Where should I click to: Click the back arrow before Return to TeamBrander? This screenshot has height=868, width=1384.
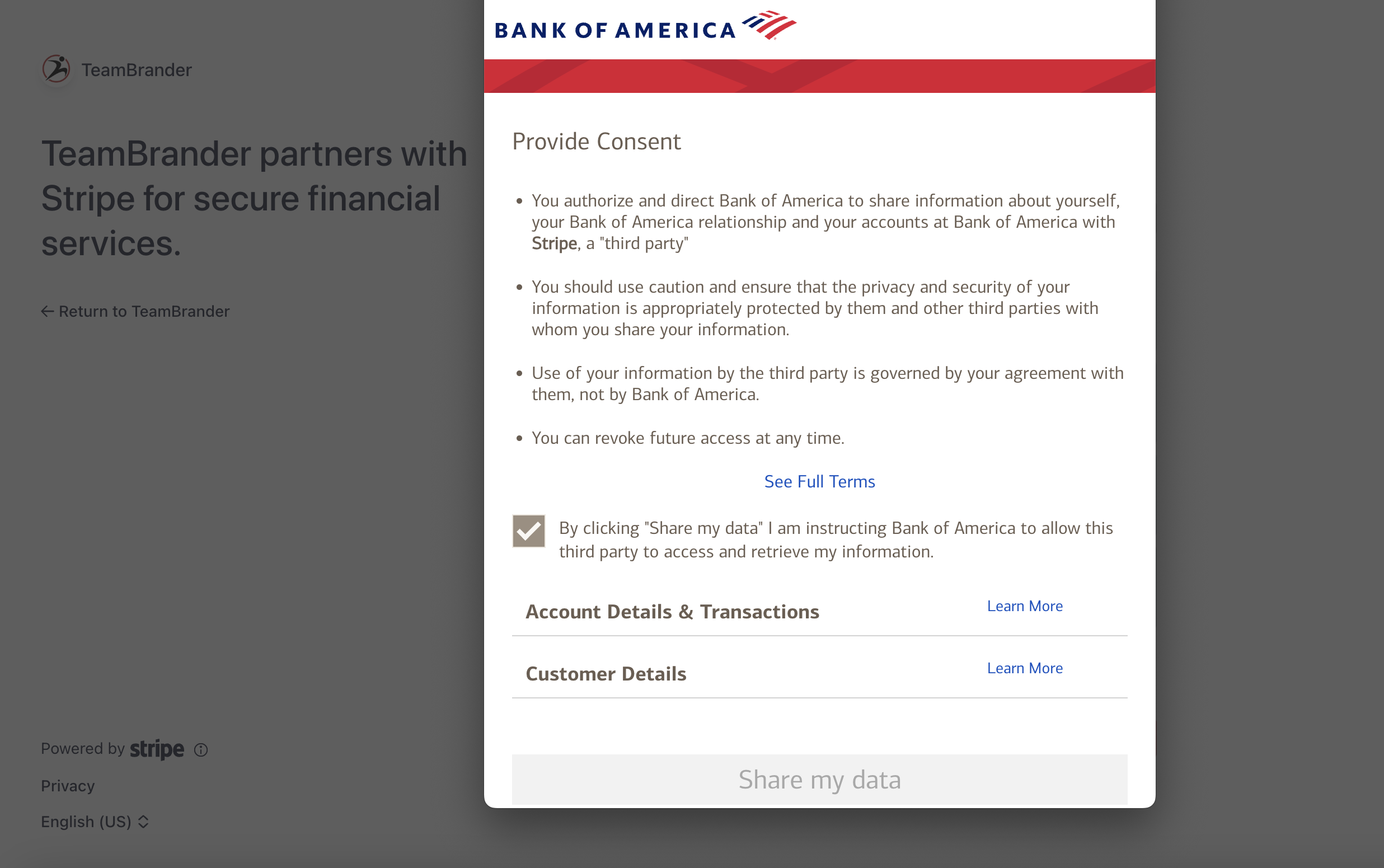48,311
